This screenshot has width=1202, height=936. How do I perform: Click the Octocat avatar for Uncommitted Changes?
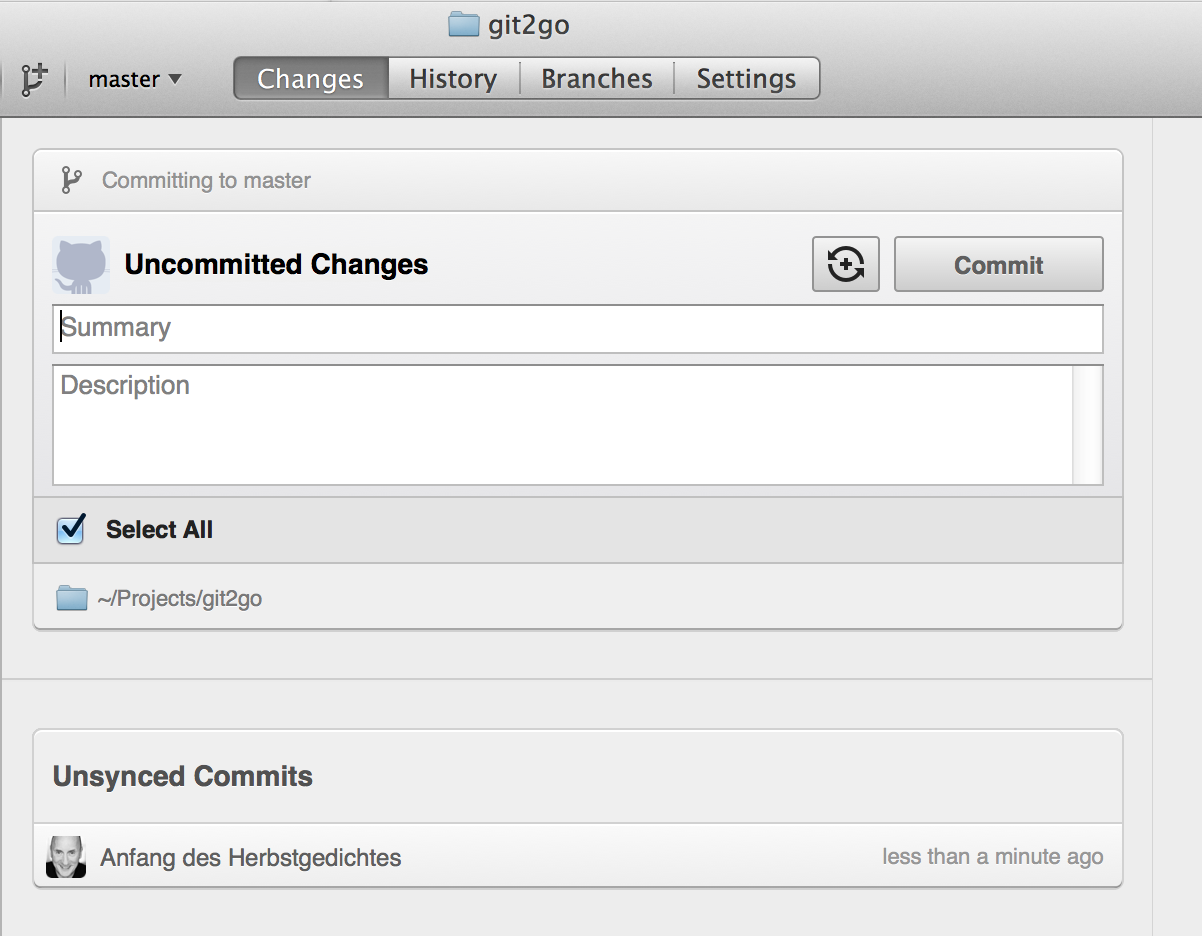(x=81, y=265)
